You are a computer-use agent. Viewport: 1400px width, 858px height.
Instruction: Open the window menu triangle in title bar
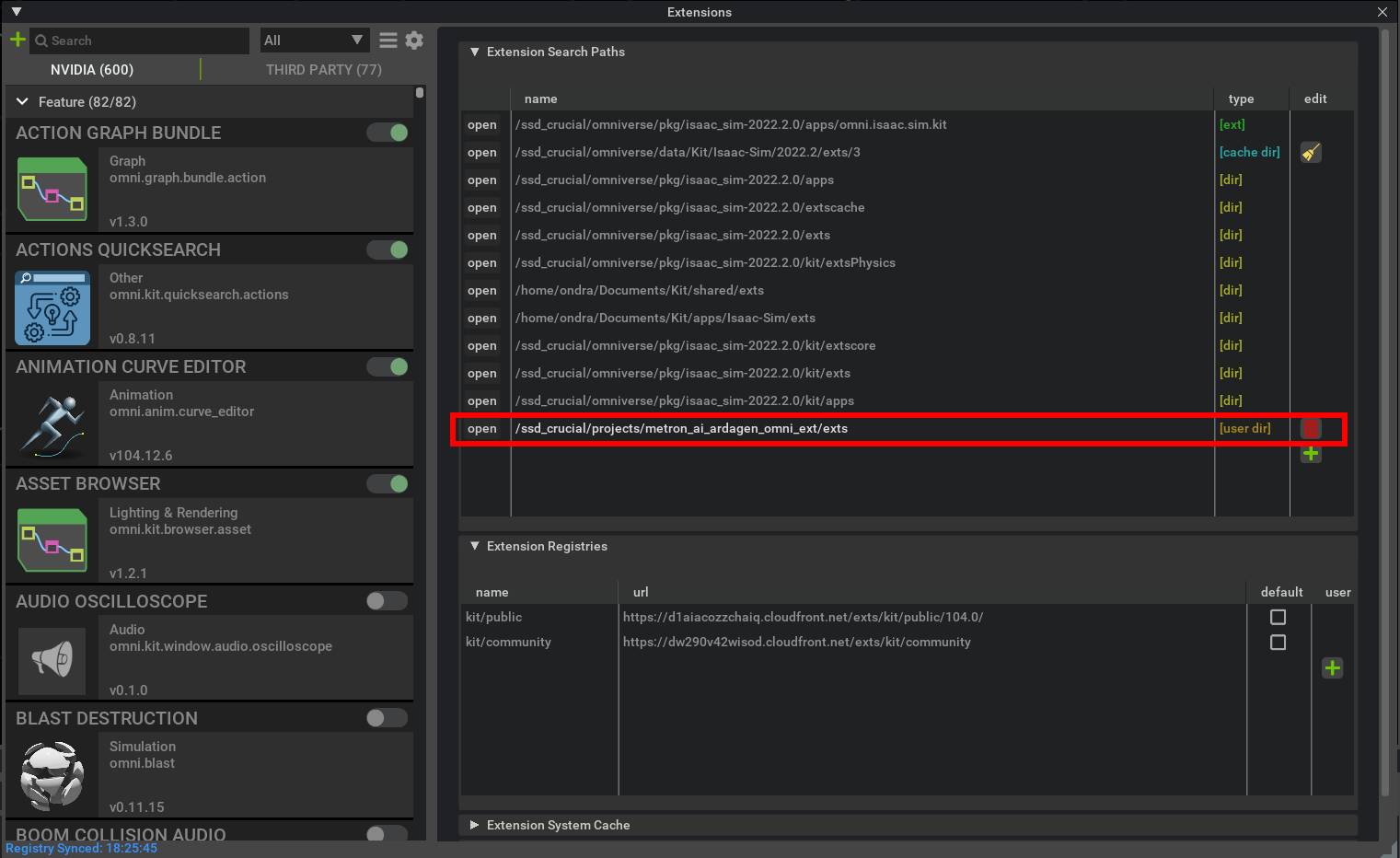(16, 12)
